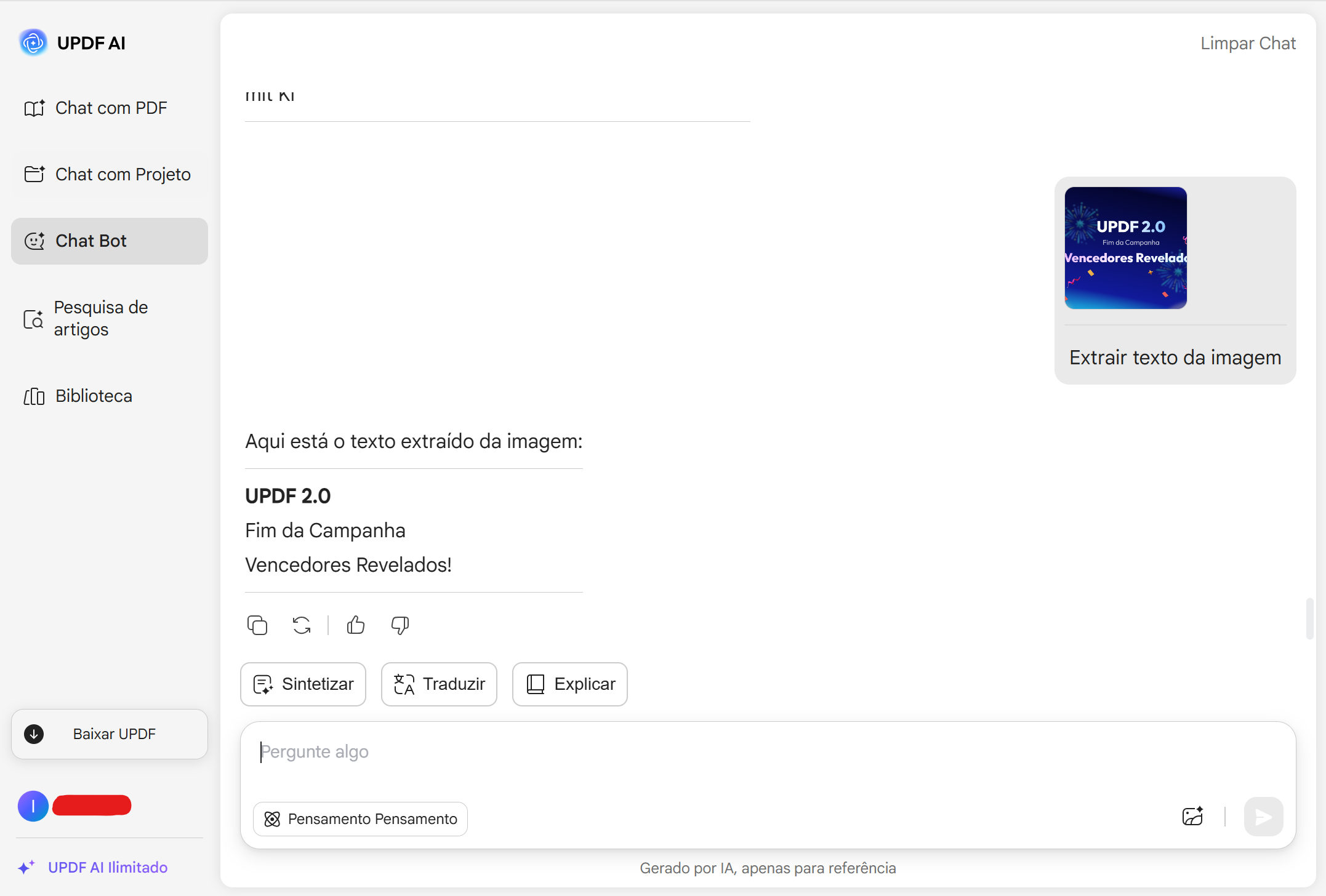Open Chat com PDF
1326x896 pixels.
(x=110, y=108)
